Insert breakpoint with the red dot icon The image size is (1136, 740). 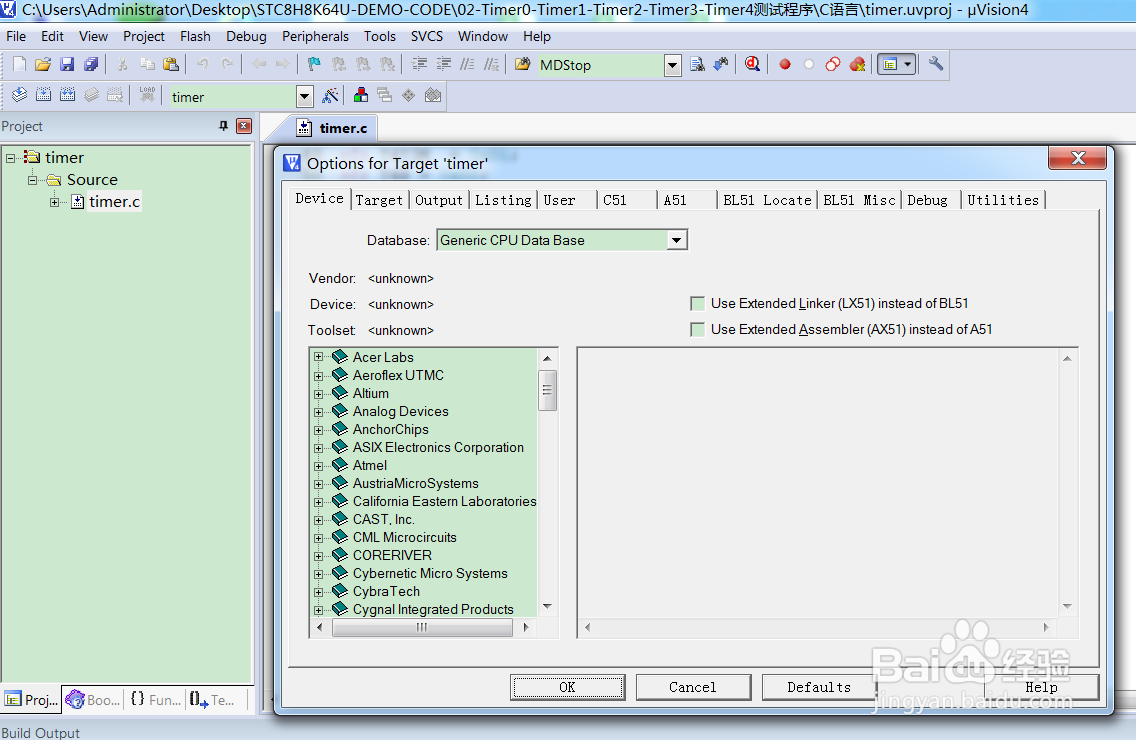click(x=785, y=65)
